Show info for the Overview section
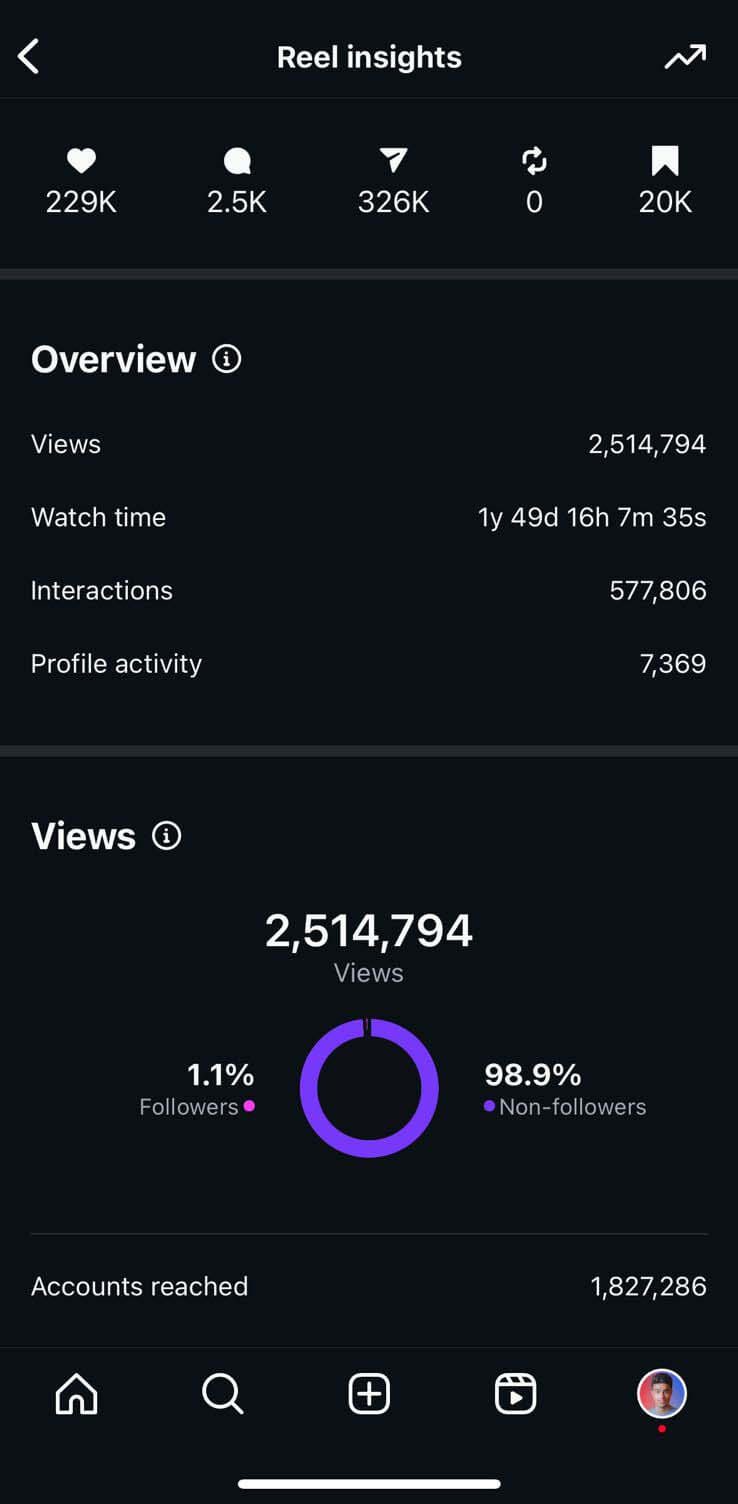This screenshot has width=738, height=1504. pos(227,359)
